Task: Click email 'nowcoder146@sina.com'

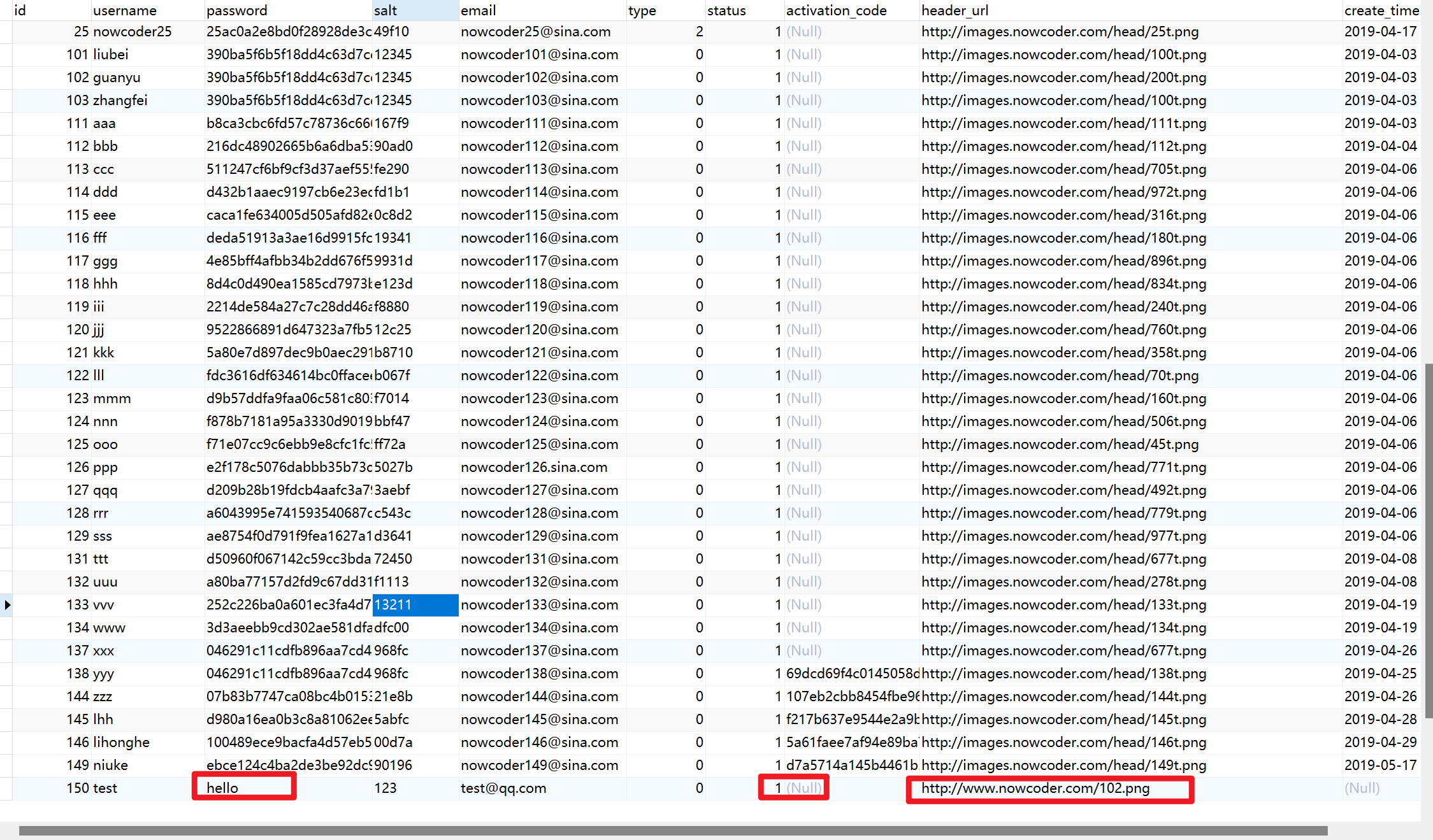Action: pyautogui.click(x=540, y=743)
